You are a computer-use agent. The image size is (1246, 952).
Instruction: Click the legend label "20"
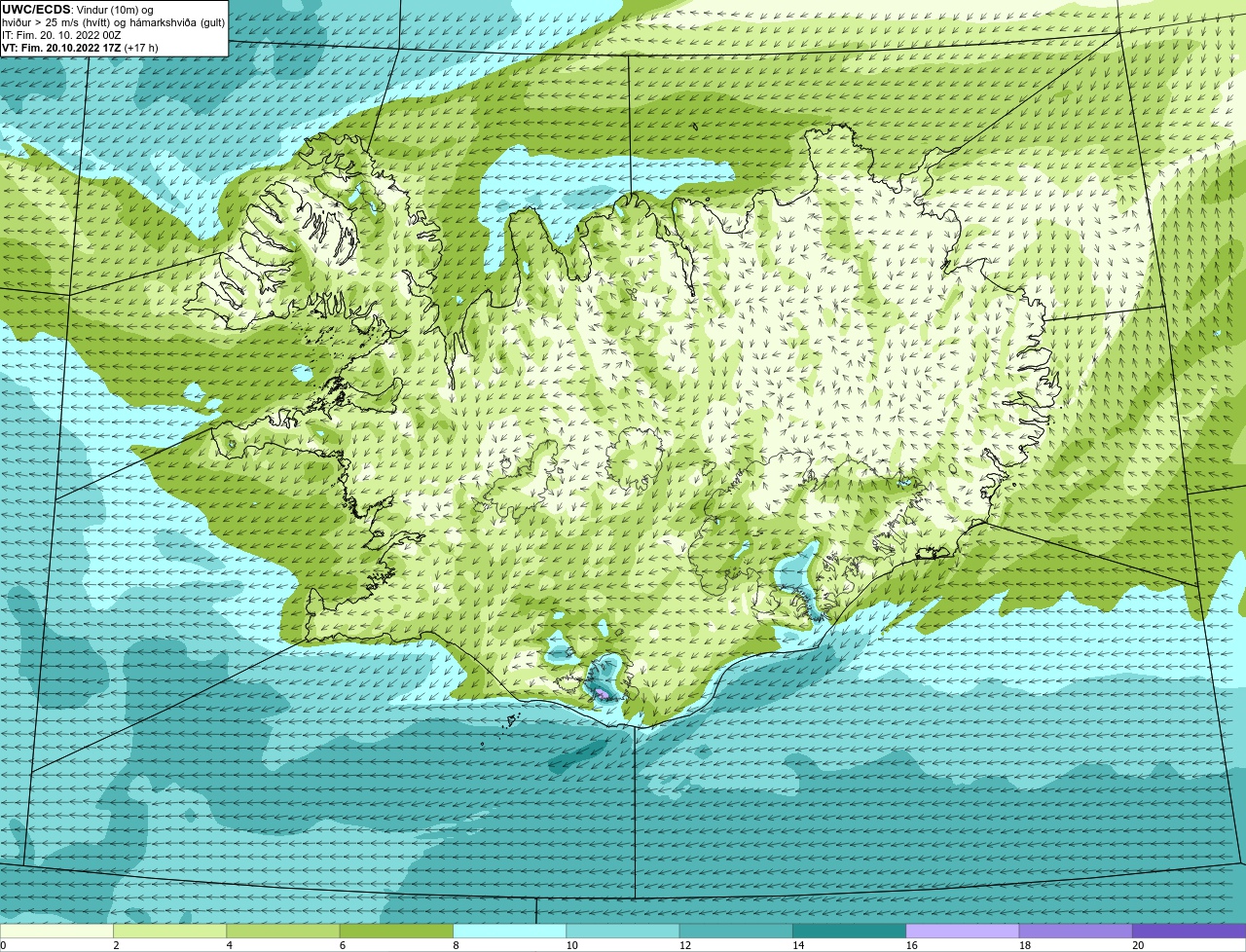click(x=1138, y=945)
